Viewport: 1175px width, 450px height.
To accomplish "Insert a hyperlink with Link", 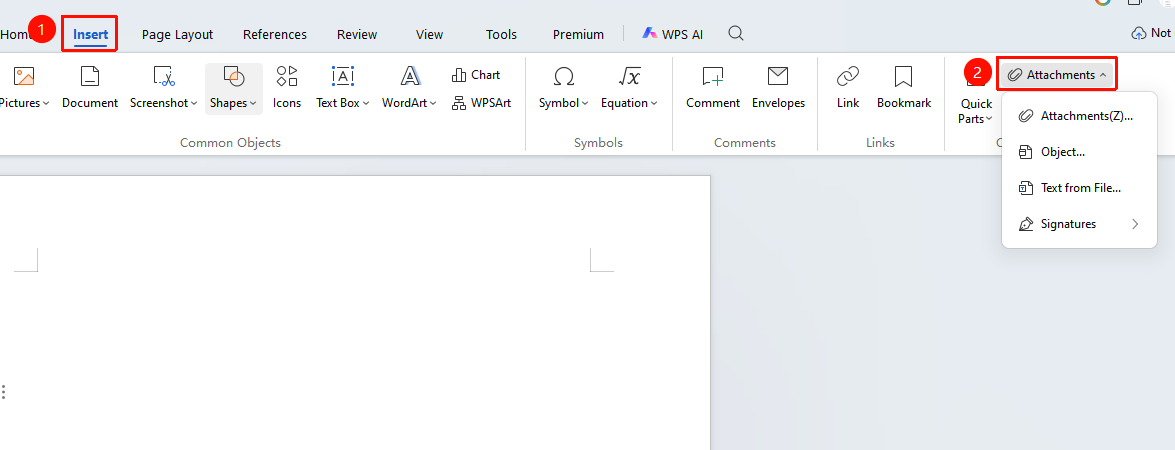I will 848,87.
